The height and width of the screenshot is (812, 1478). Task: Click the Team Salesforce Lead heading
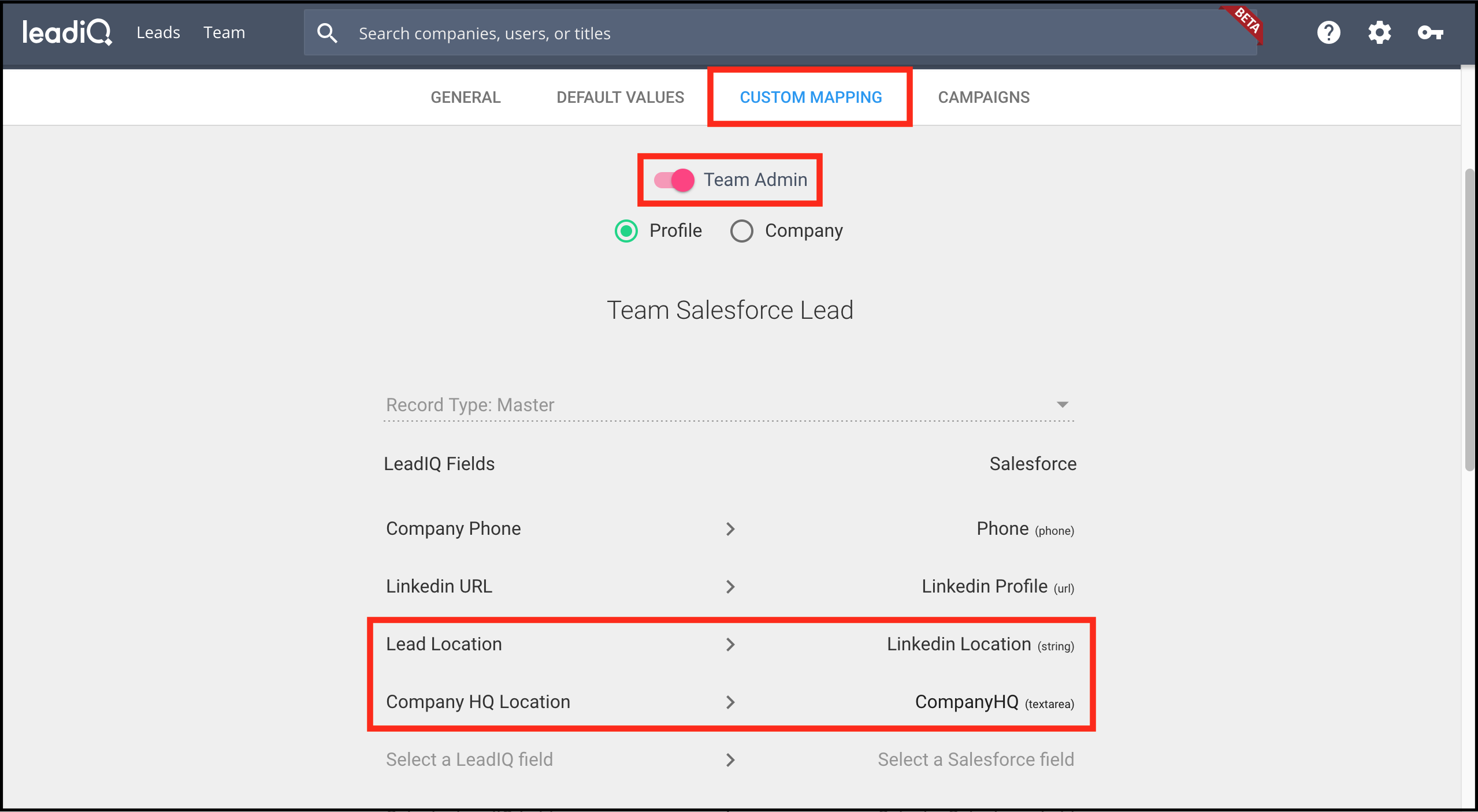click(730, 310)
